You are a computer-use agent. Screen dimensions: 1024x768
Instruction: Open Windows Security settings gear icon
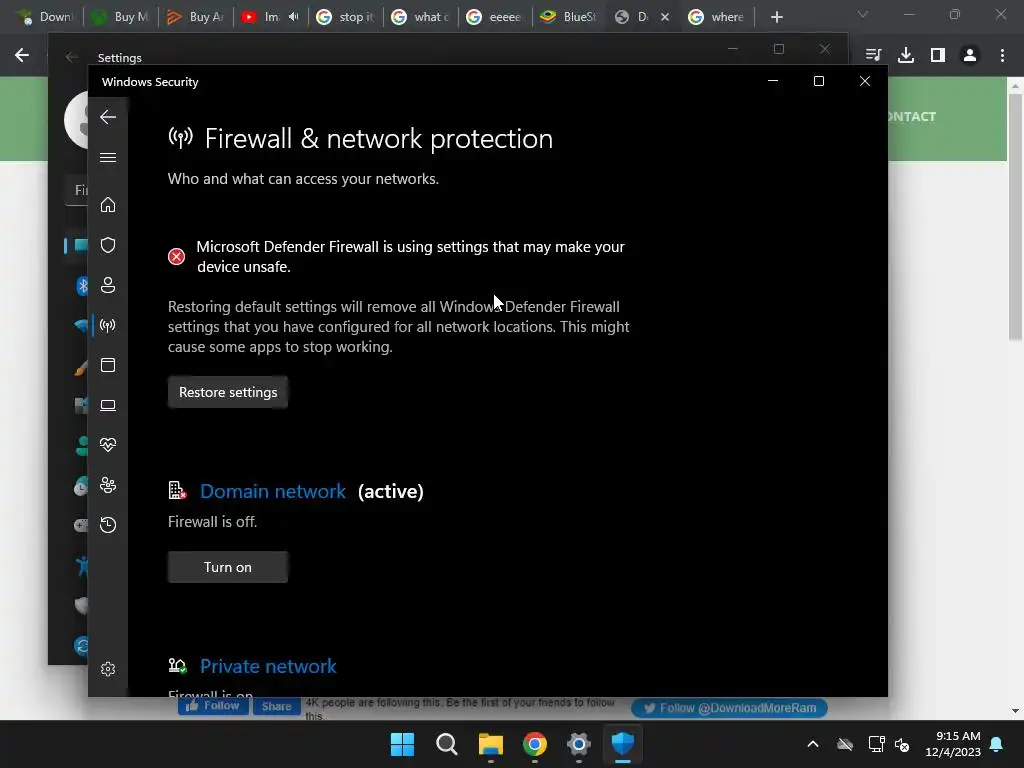point(108,669)
